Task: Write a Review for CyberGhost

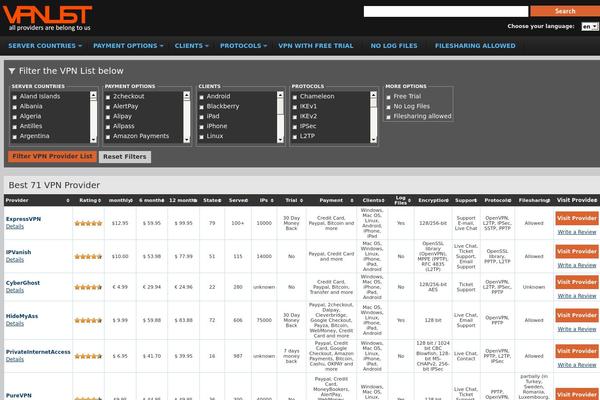Action: [577, 296]
